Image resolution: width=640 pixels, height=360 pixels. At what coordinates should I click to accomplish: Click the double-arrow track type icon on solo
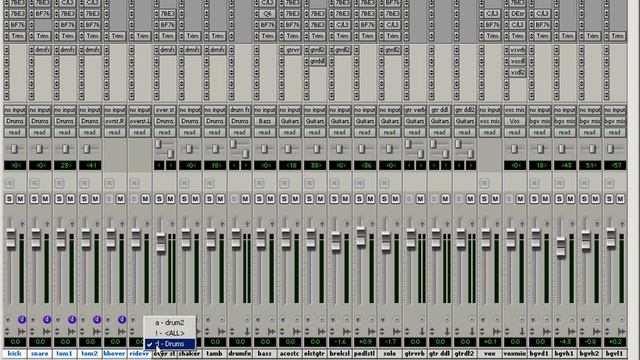pos(397,331)
